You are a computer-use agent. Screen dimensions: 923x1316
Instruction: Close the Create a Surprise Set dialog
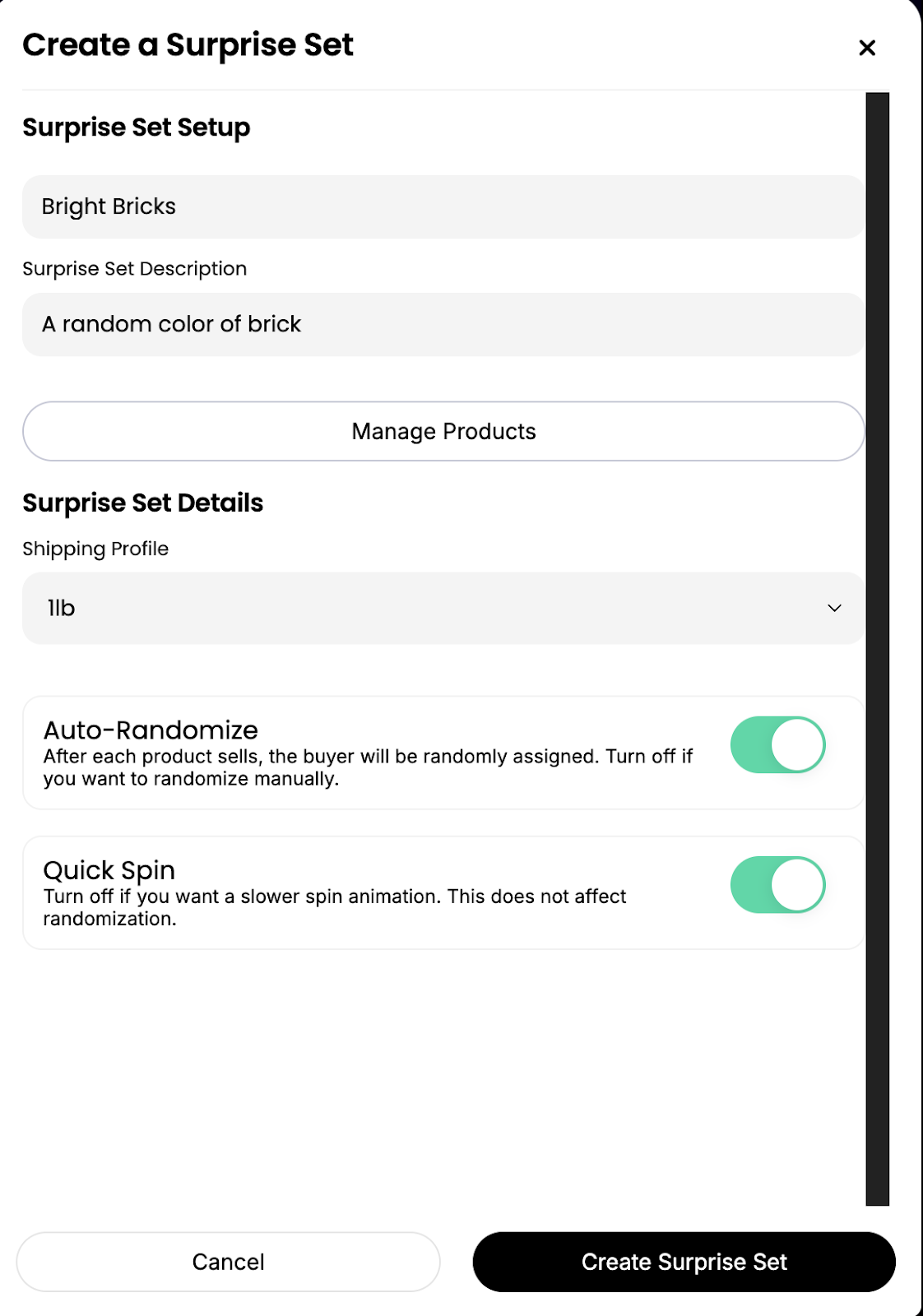[x=866, y=48]
